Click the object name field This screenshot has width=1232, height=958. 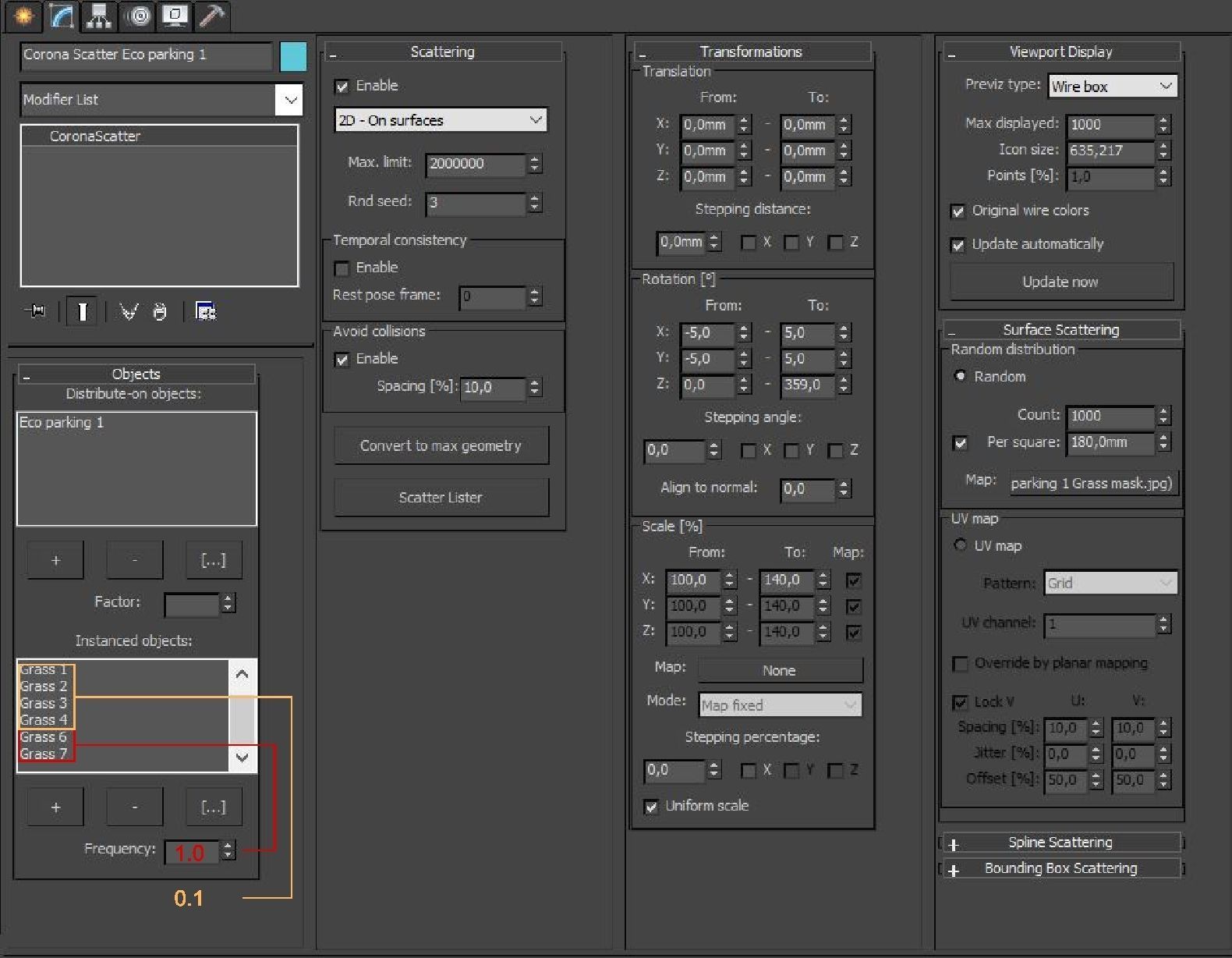147,55
